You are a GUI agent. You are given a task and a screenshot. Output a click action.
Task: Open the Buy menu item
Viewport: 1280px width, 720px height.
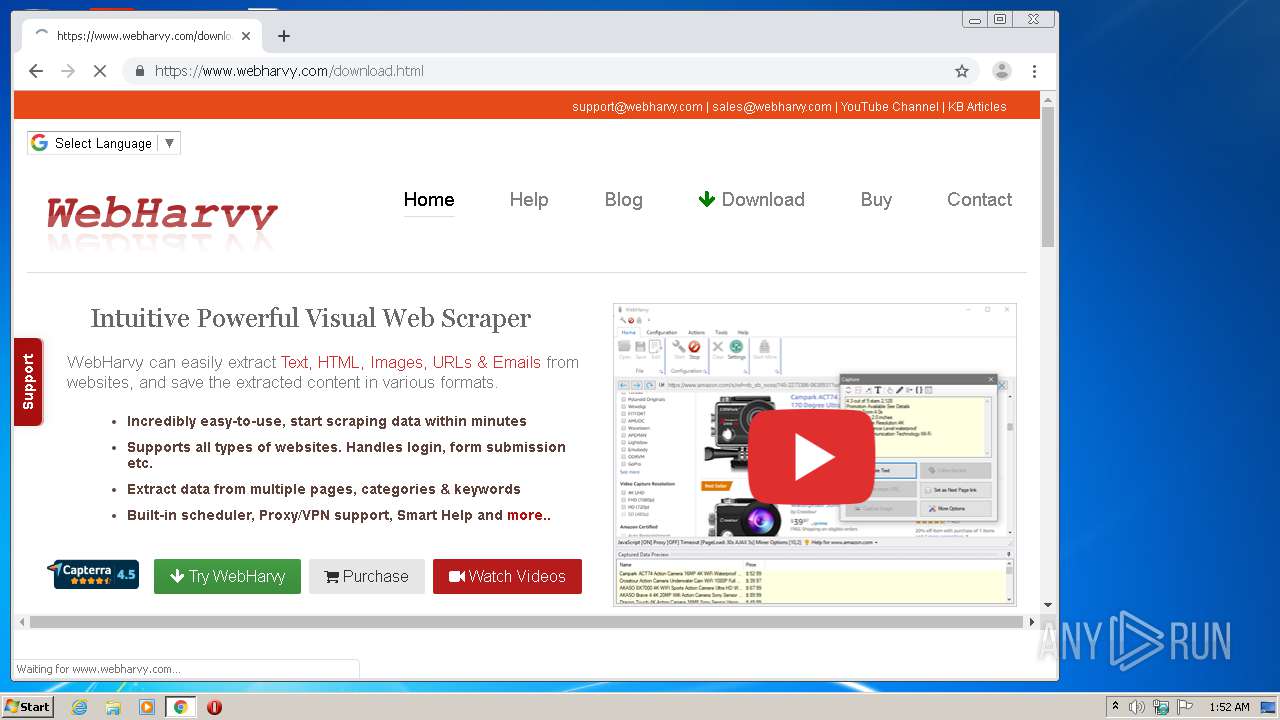click(x=876, y=199)
